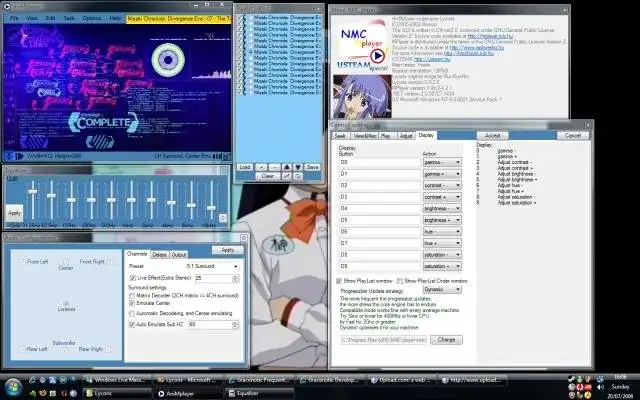Enable Matrix Decoder checkbox
This screenshot has height=400, width=640.
click(132, 295)
